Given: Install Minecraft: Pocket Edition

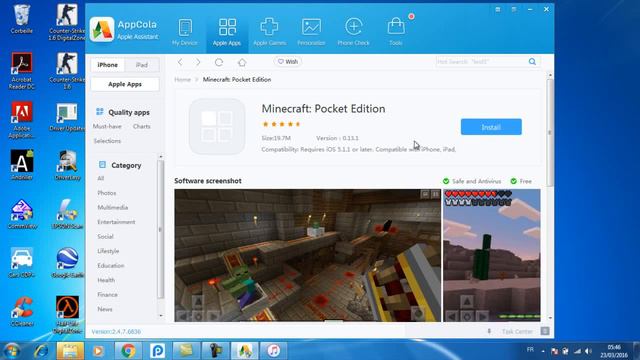Looking at the screenshot, I should pyautogui.click(x=491, y=127).
